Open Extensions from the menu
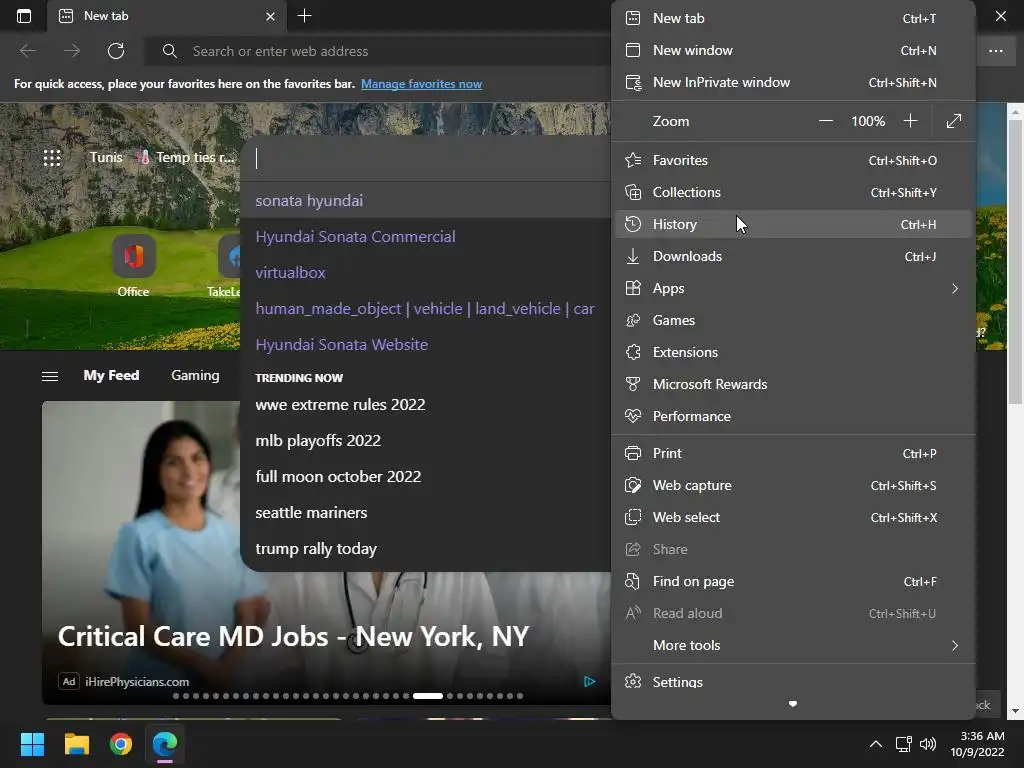The width and height of the screenshot is (1024, 768). pos(793,352)
